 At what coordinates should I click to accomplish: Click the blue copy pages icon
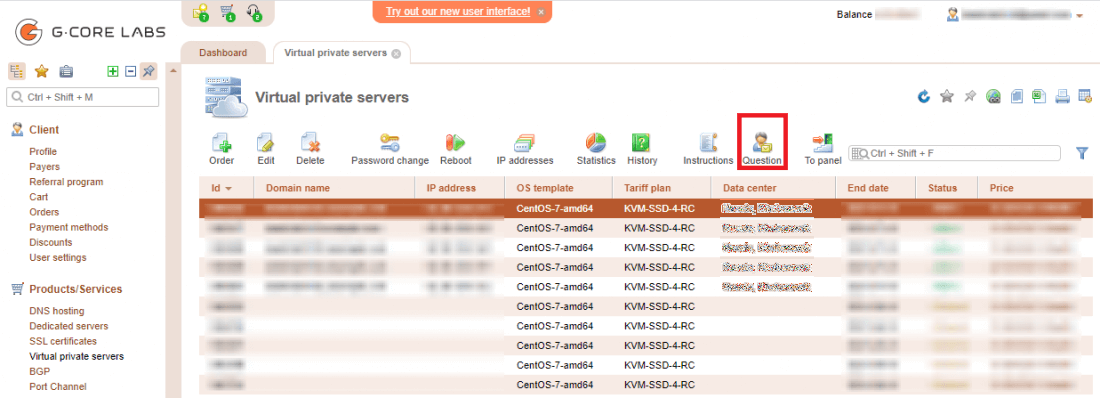(x=1017, y=97)
